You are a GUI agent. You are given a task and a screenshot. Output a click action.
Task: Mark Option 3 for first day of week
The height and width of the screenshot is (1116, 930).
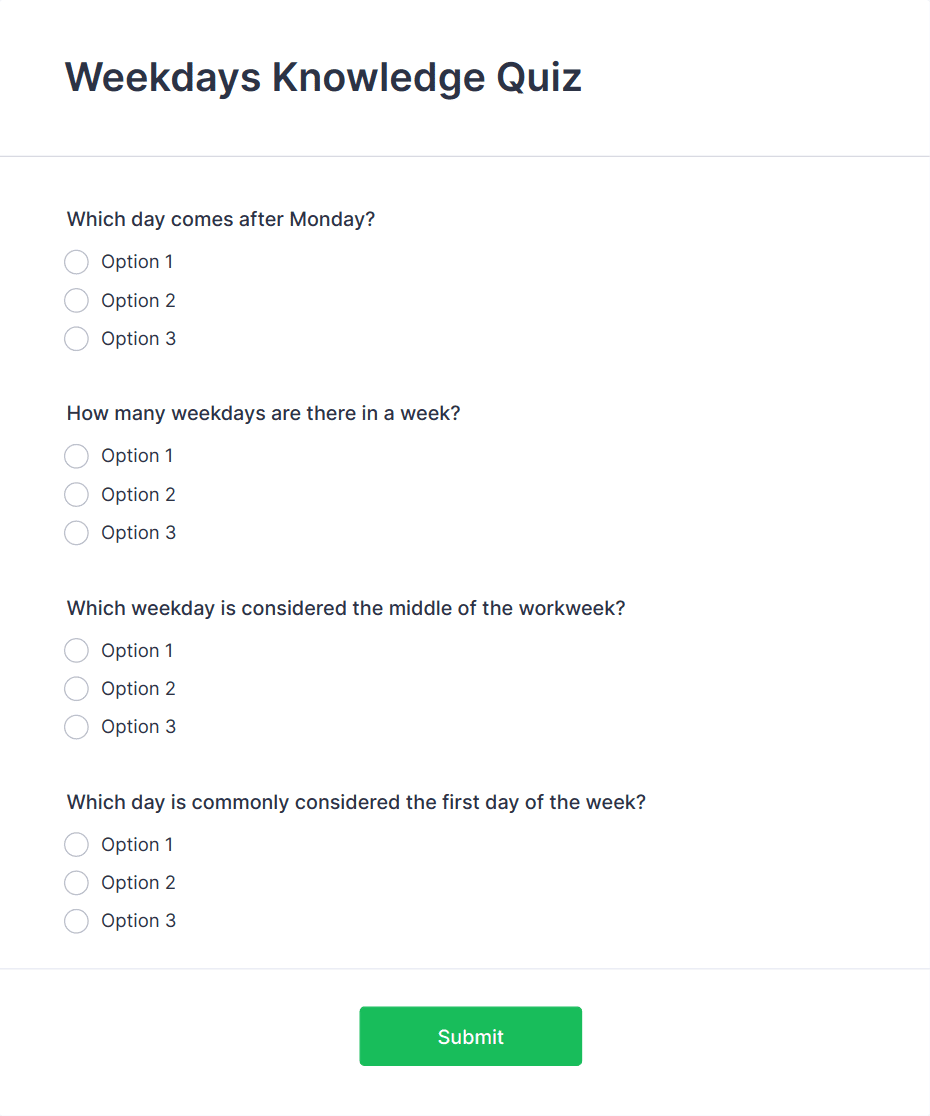point(76,921)
